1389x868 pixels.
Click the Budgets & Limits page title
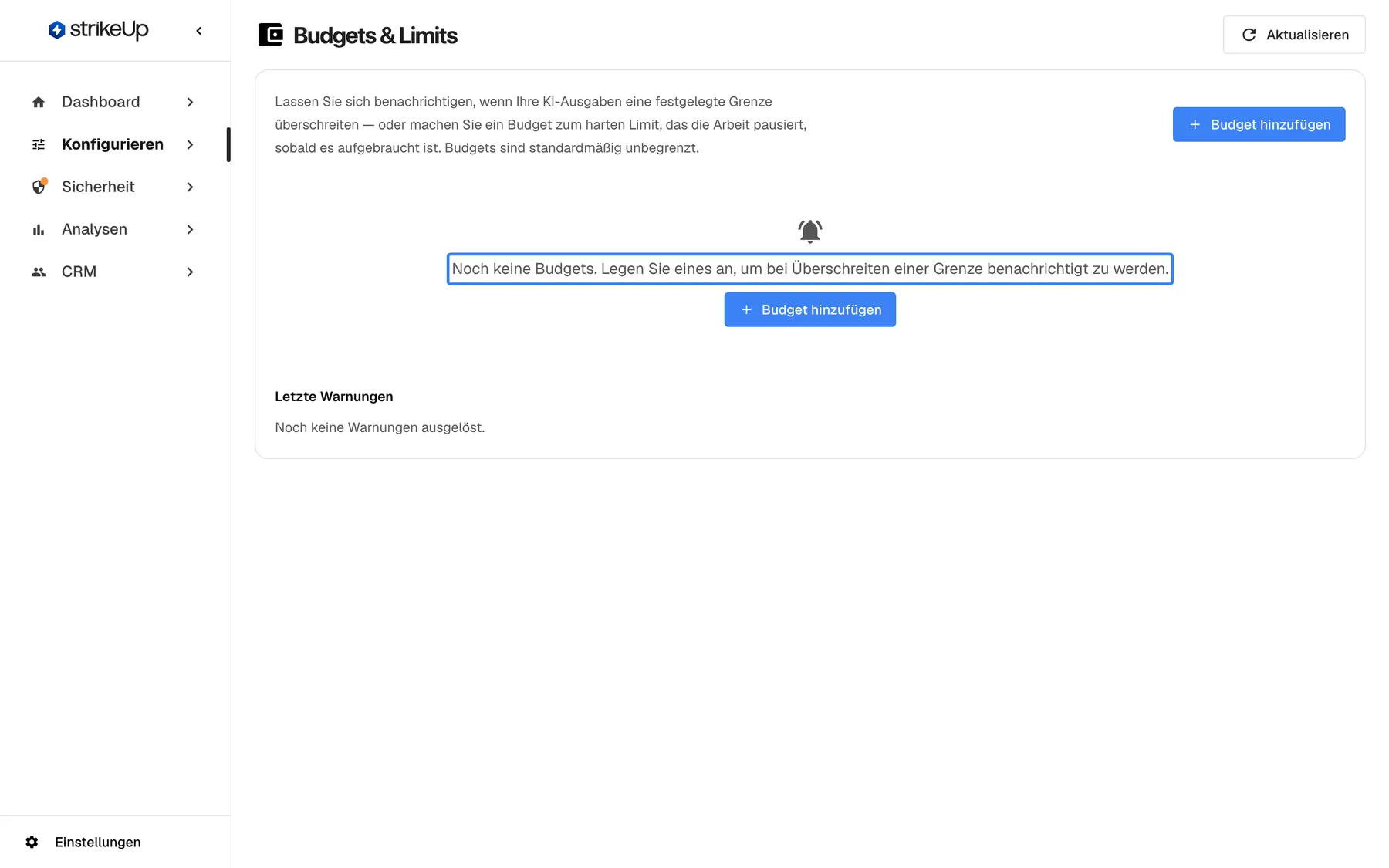pos(375,35)
